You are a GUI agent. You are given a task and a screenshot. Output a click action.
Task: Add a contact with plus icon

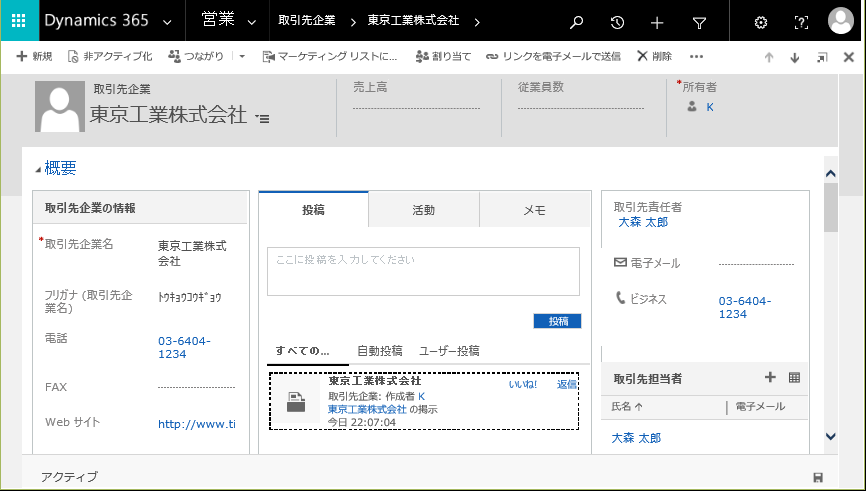point(770,377)
